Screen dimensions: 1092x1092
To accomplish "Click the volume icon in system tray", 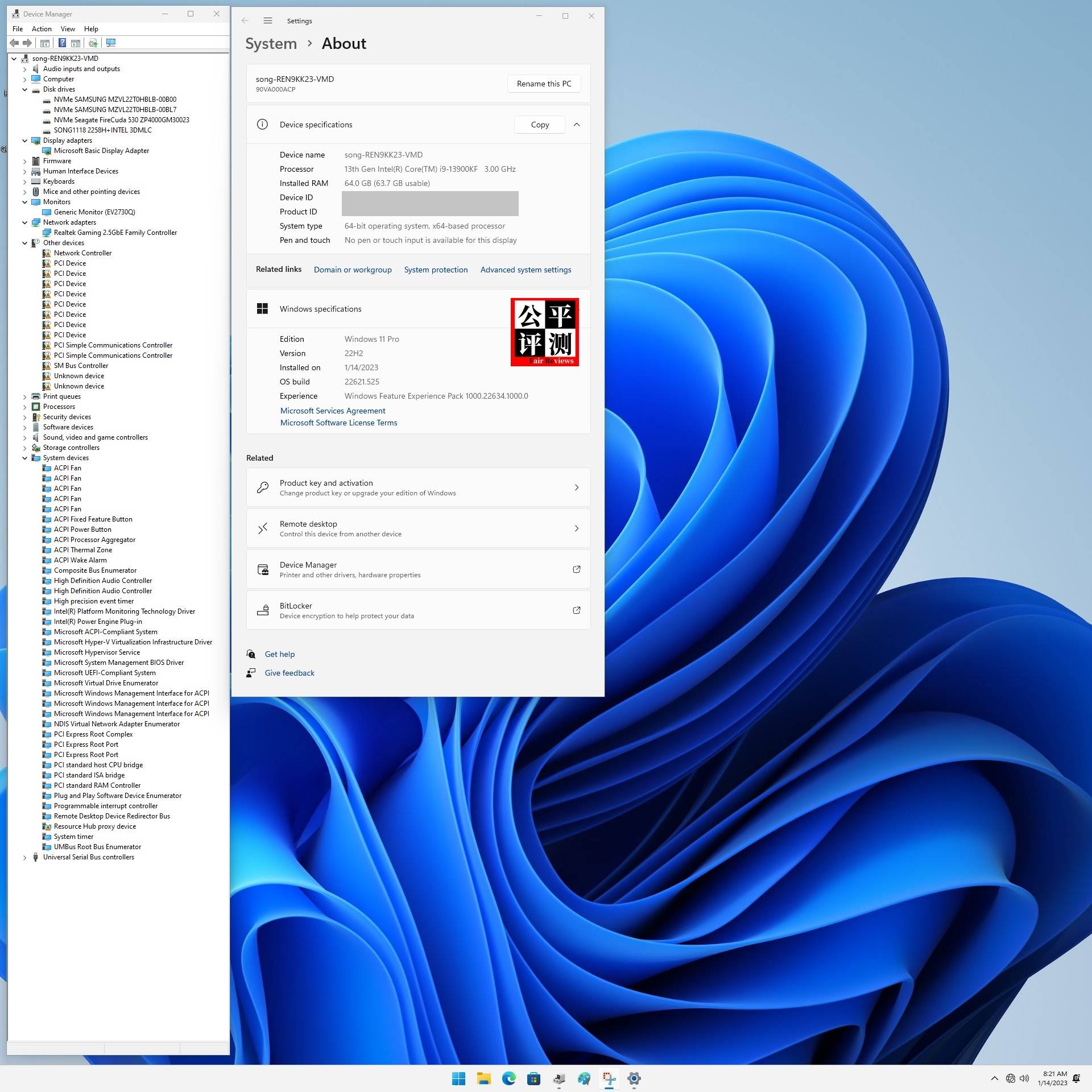I will pos(1024,1078).
